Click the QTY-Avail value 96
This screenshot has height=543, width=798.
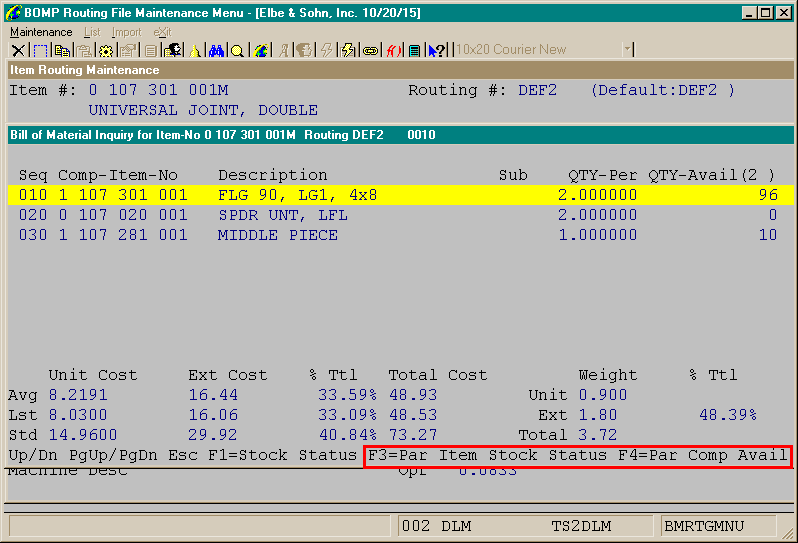(x=768, y=195)
